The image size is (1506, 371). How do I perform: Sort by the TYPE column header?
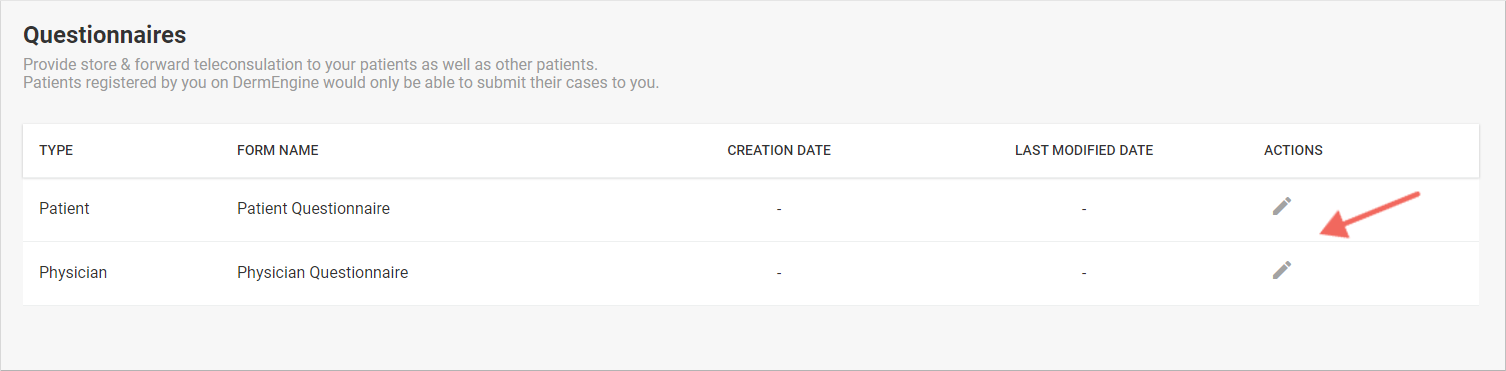(x=56, y=151)
